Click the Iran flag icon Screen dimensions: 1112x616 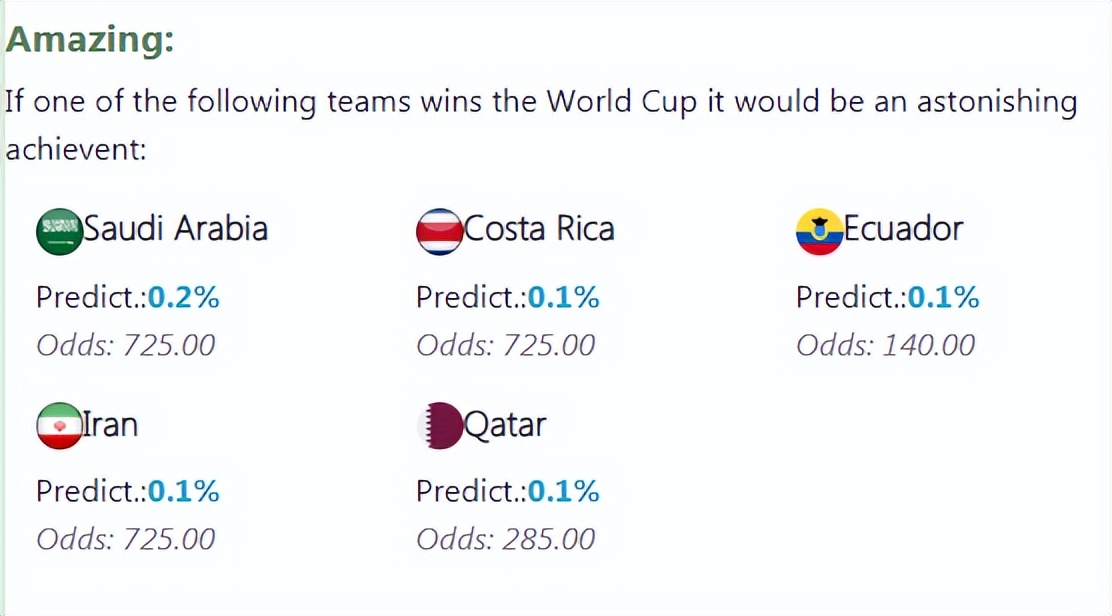click(59, 426)
